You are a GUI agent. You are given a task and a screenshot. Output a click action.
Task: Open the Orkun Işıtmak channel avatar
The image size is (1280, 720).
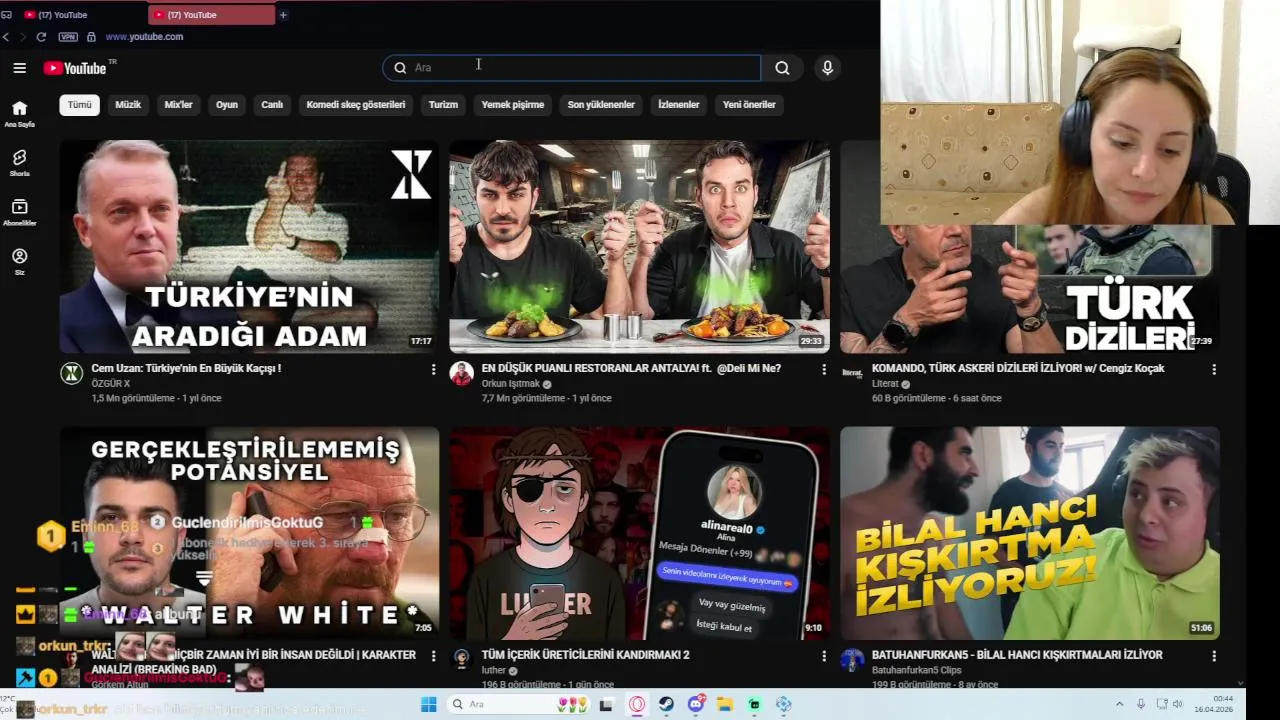pos(461,373)
